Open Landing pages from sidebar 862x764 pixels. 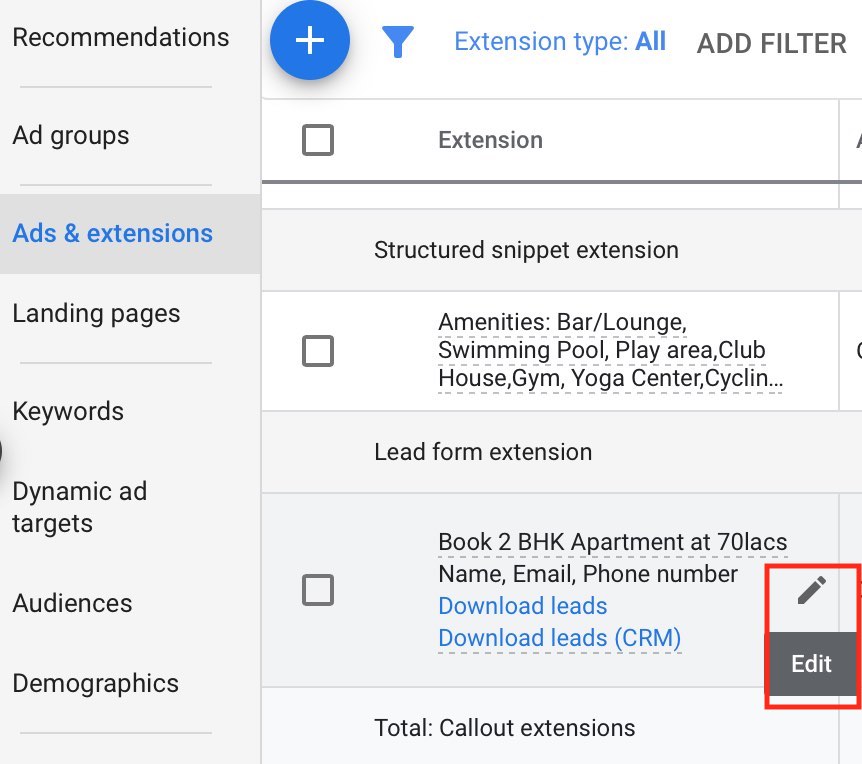(96, 313)
